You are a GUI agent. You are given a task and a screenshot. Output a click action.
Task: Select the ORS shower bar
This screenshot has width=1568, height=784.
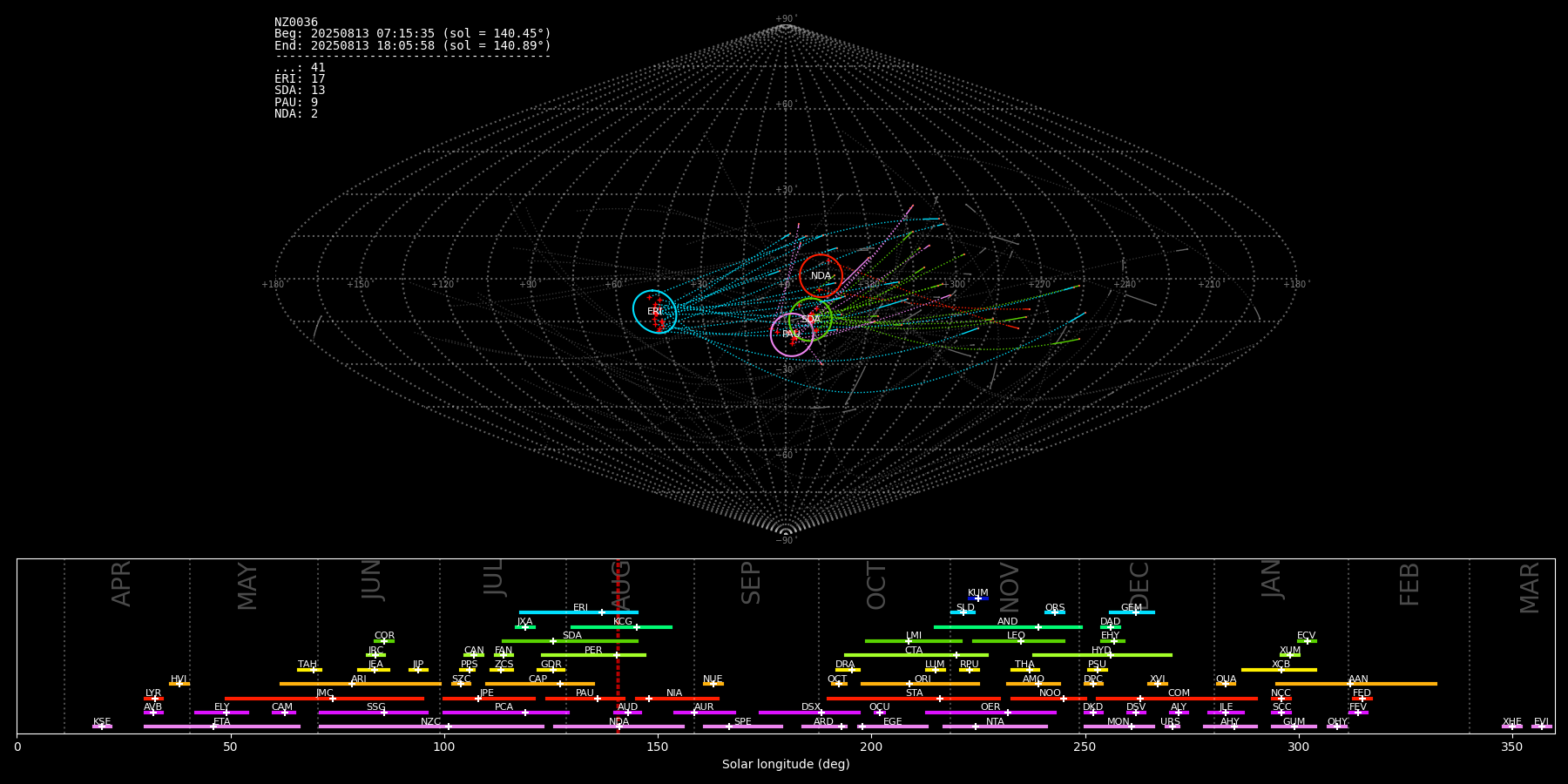(1055, 612)
